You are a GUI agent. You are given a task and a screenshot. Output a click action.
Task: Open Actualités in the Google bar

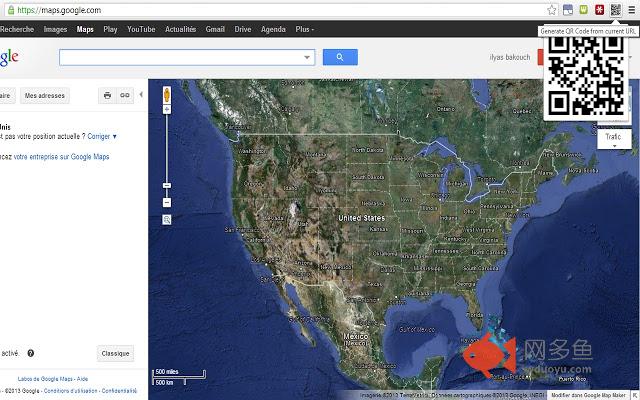click(180, 29)
